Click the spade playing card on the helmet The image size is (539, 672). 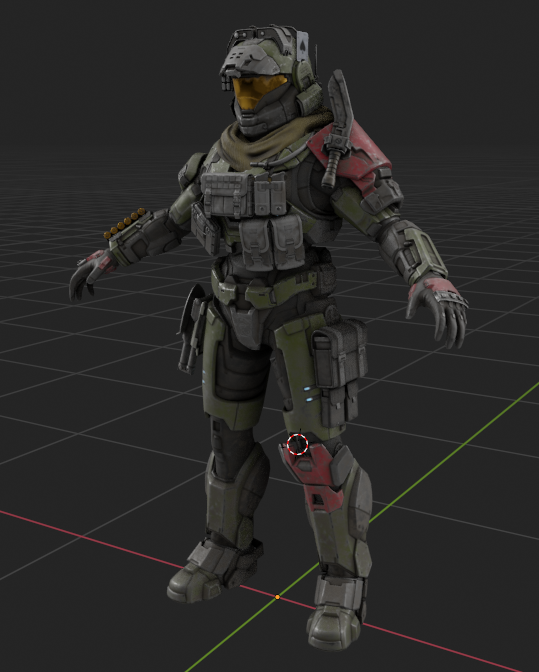pyautogui.click(x=302, y=46)
